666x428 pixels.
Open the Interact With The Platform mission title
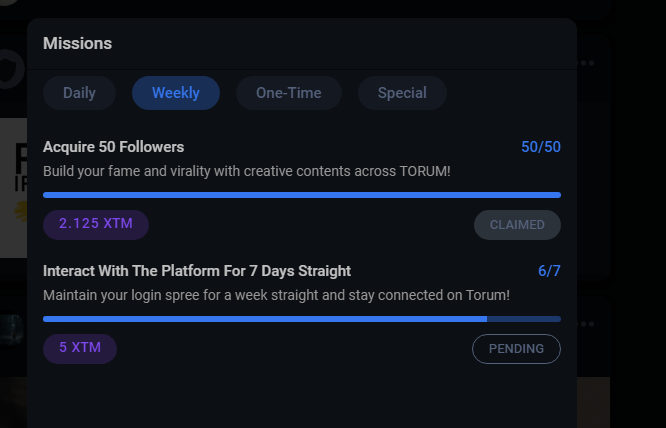[x=197, y=271]
